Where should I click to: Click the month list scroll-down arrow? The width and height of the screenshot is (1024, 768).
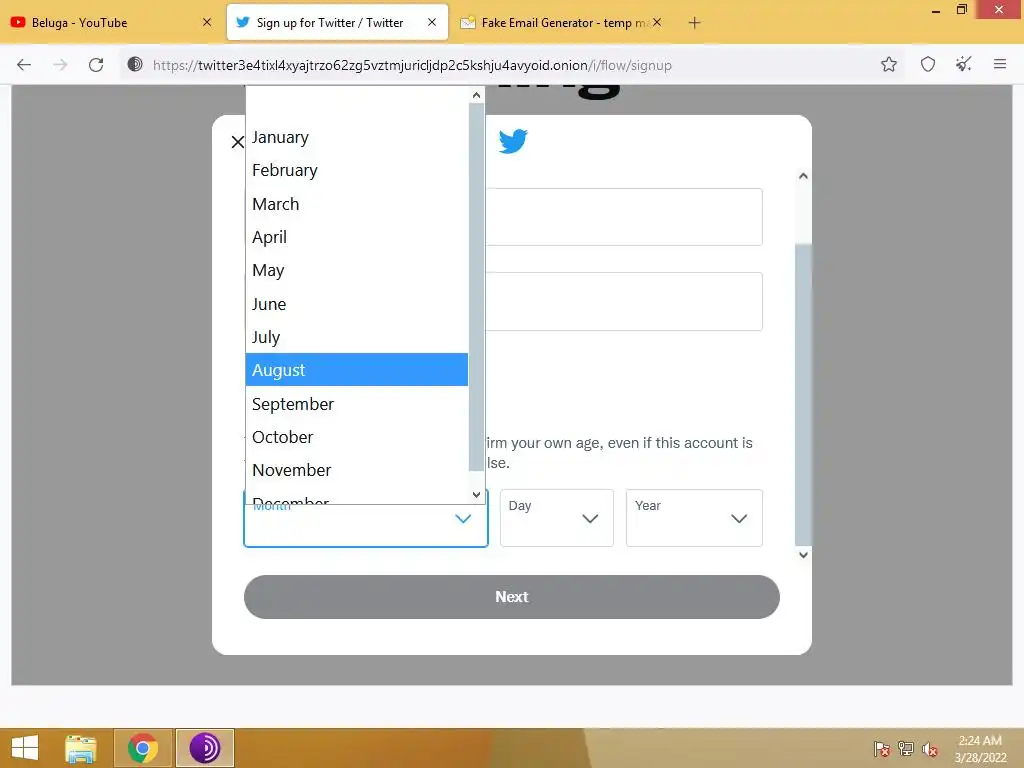(476, 495)
